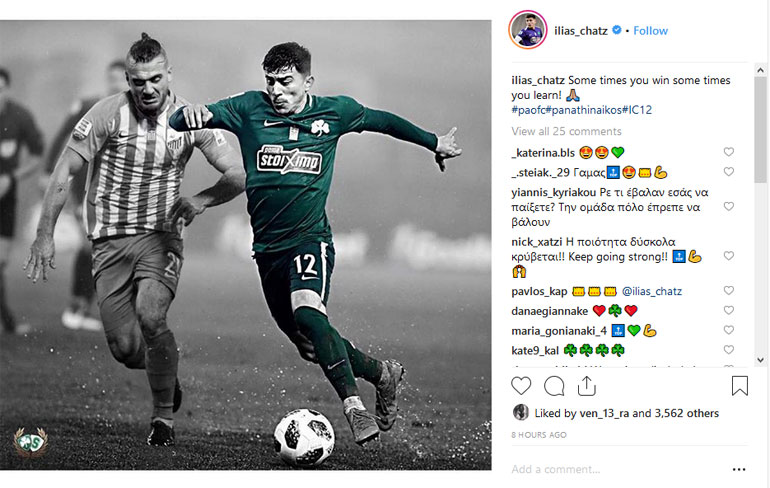Like the _katerina.bls comment
Screen dimensions: 770x488
coord(729,152)
